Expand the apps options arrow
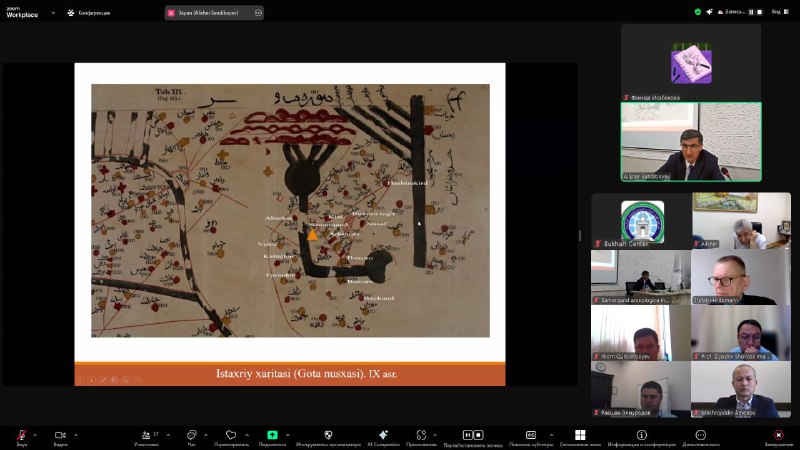Screen dimensions: 800x450 click(x=435, y=435)
